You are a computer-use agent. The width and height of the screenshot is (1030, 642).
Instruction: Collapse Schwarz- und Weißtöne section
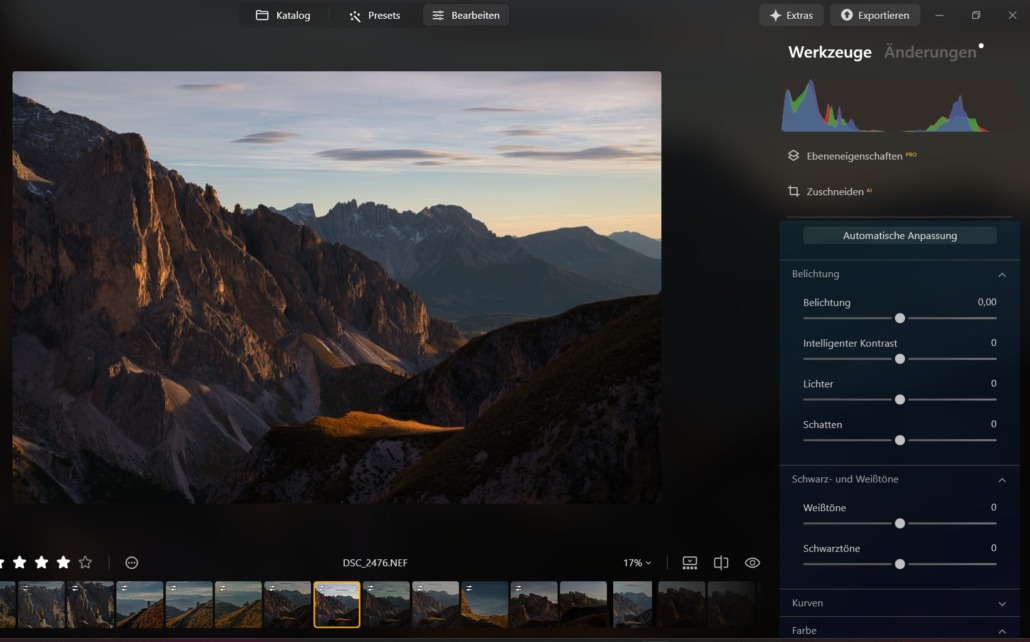click(x=1001, y=480)
